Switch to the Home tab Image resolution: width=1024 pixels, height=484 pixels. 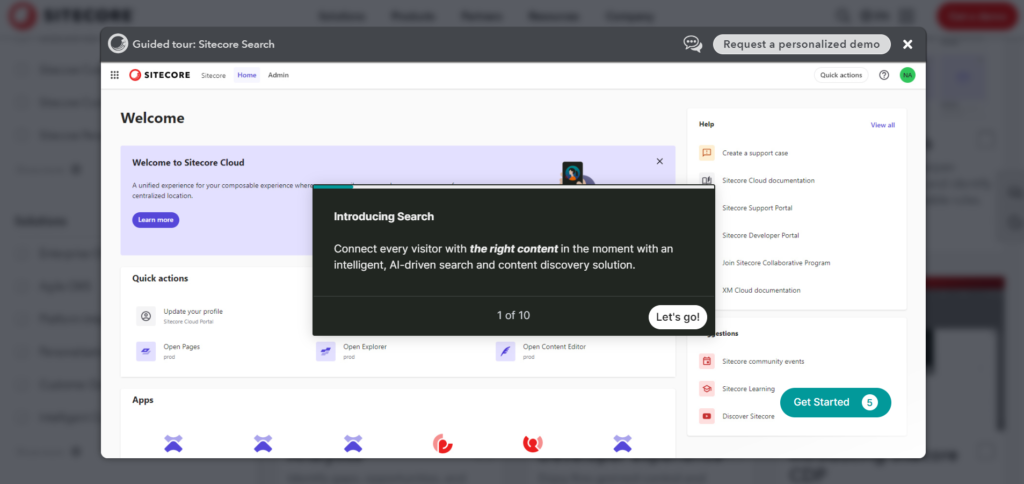[x=247, y=75]
